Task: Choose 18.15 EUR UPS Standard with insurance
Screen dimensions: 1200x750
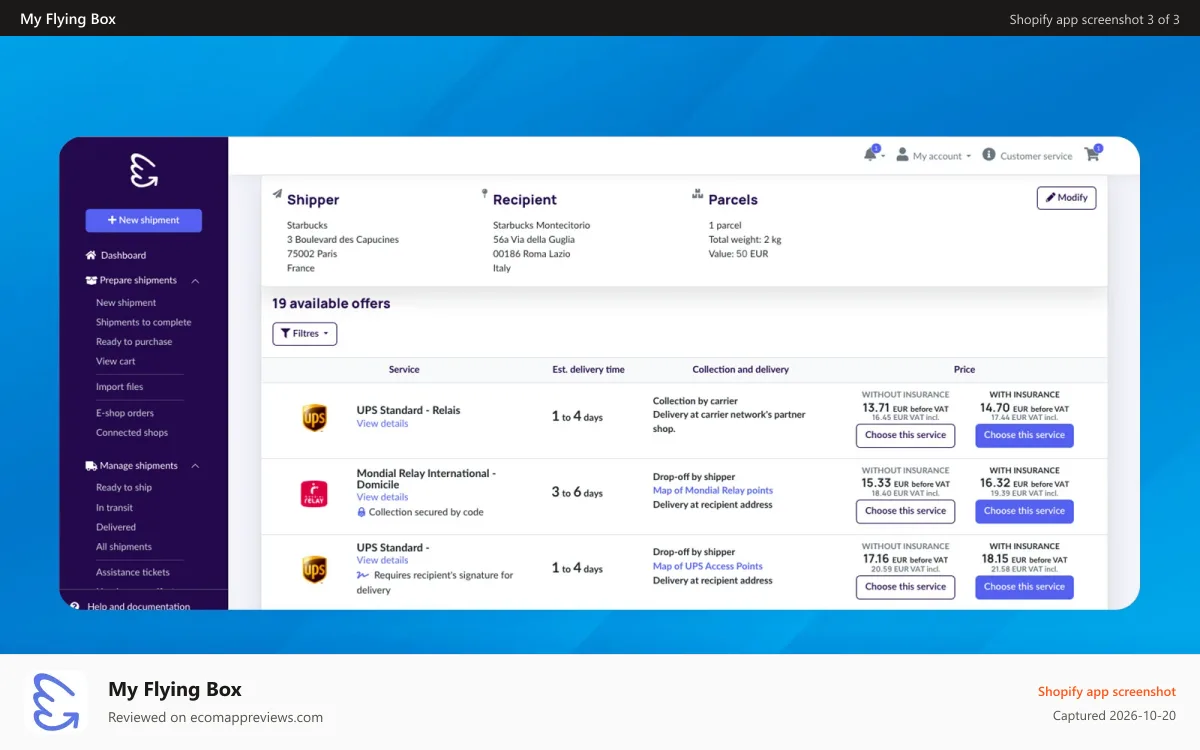Action: click(1024, 587)
